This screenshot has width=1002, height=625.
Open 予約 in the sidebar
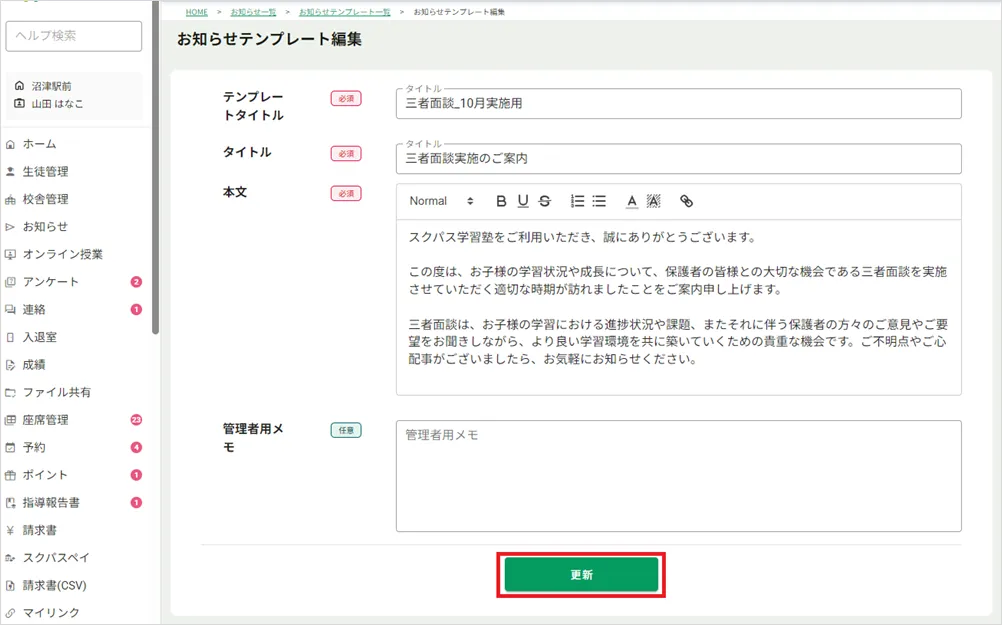click(34, 447)
